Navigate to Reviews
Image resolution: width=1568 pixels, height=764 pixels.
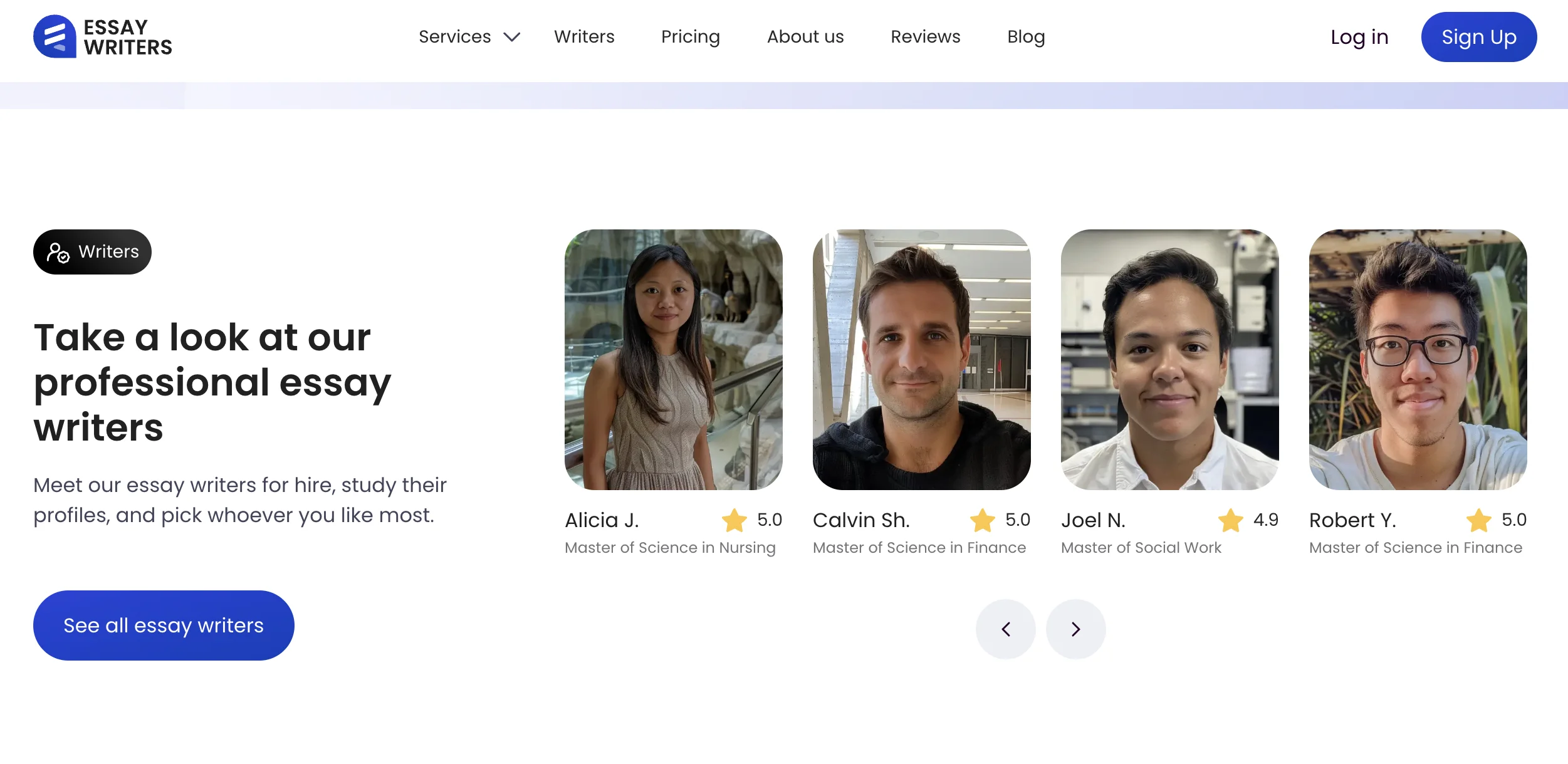[925, 37]
